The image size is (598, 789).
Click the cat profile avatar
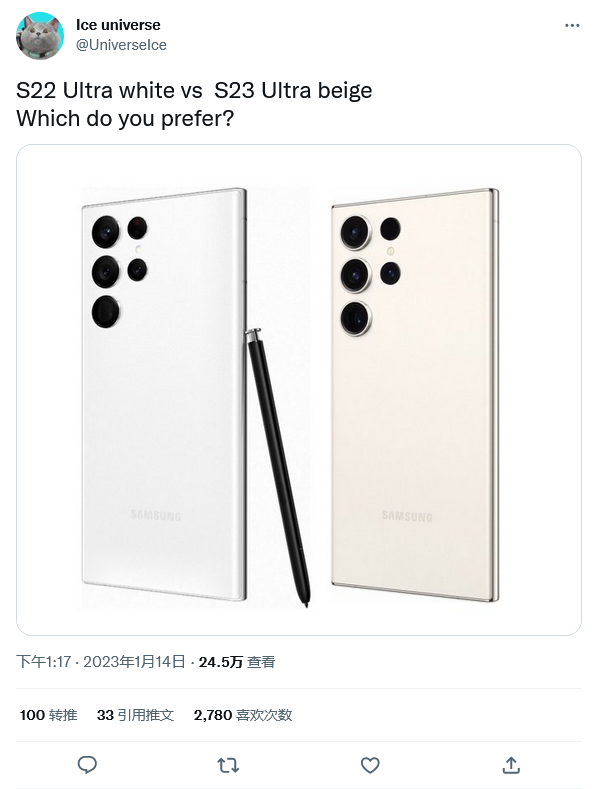click(40, 36)
